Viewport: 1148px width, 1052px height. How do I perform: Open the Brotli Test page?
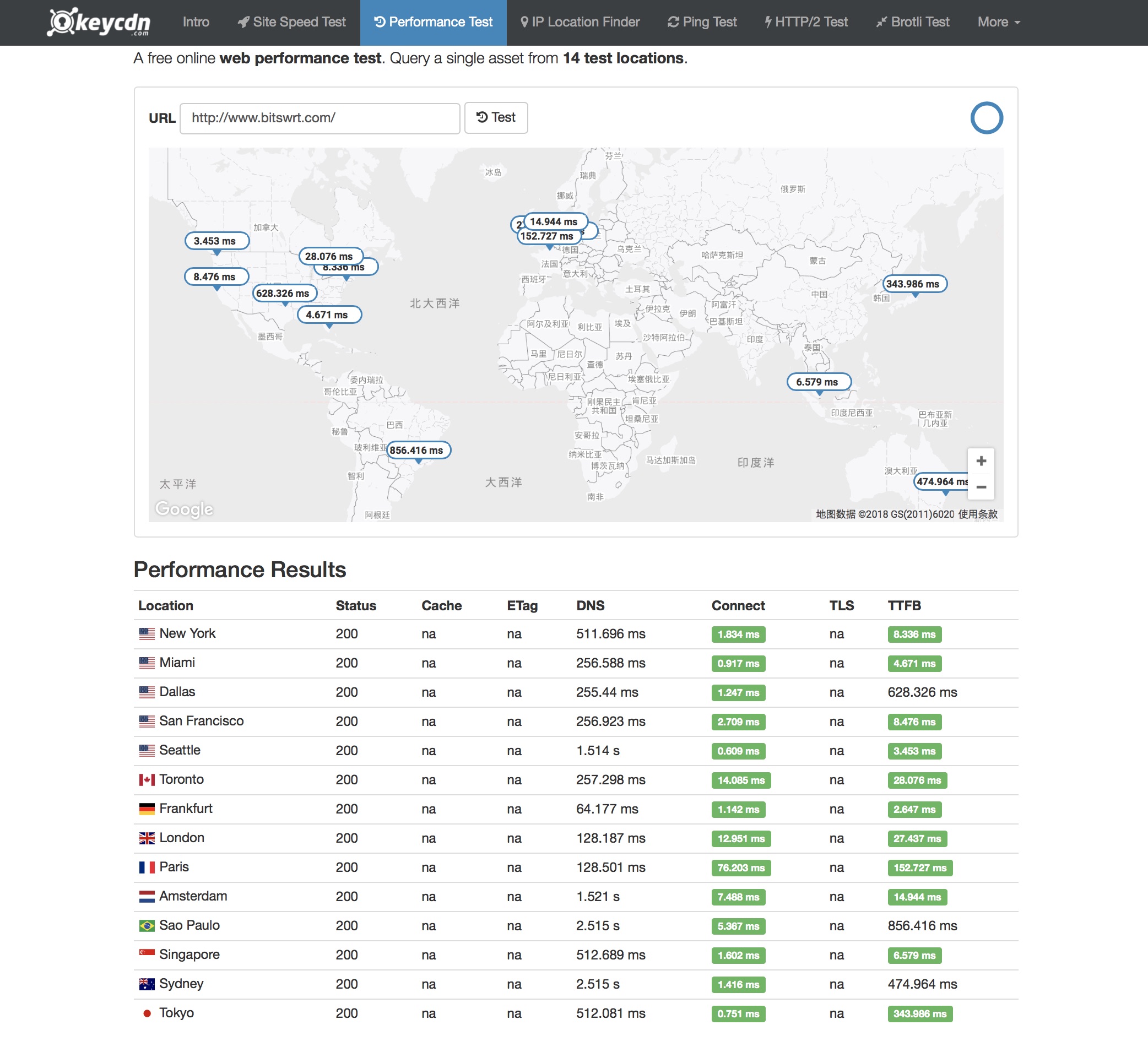point(913,22)
